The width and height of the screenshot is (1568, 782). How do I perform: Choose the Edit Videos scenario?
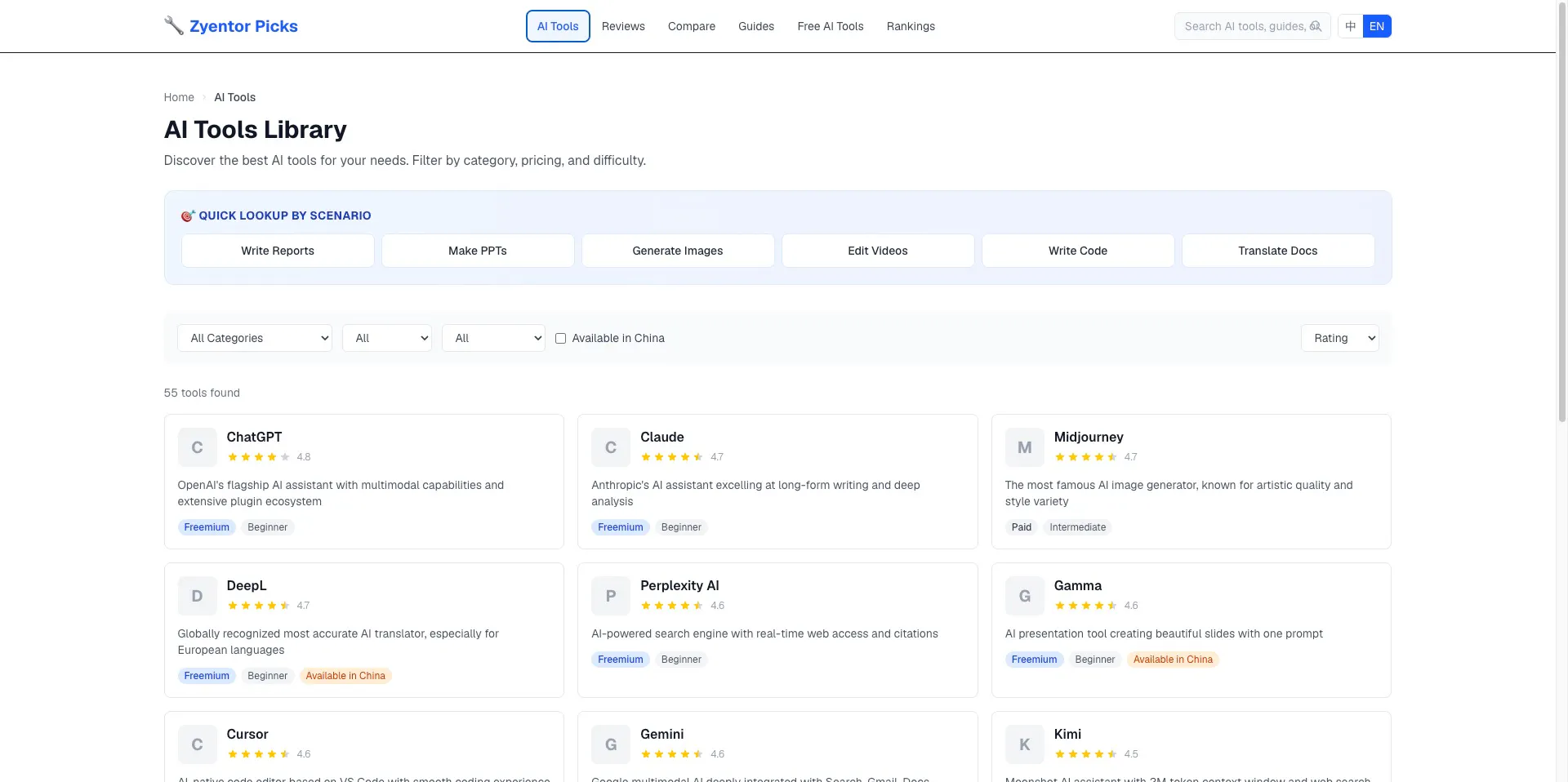click(x=878, y=251)
